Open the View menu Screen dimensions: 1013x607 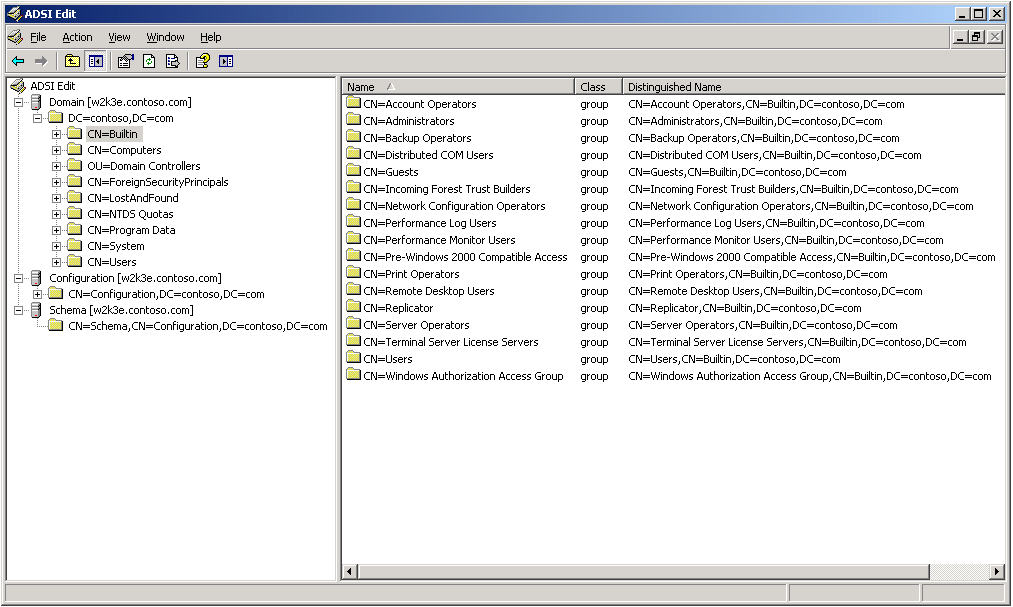point(119,37)
